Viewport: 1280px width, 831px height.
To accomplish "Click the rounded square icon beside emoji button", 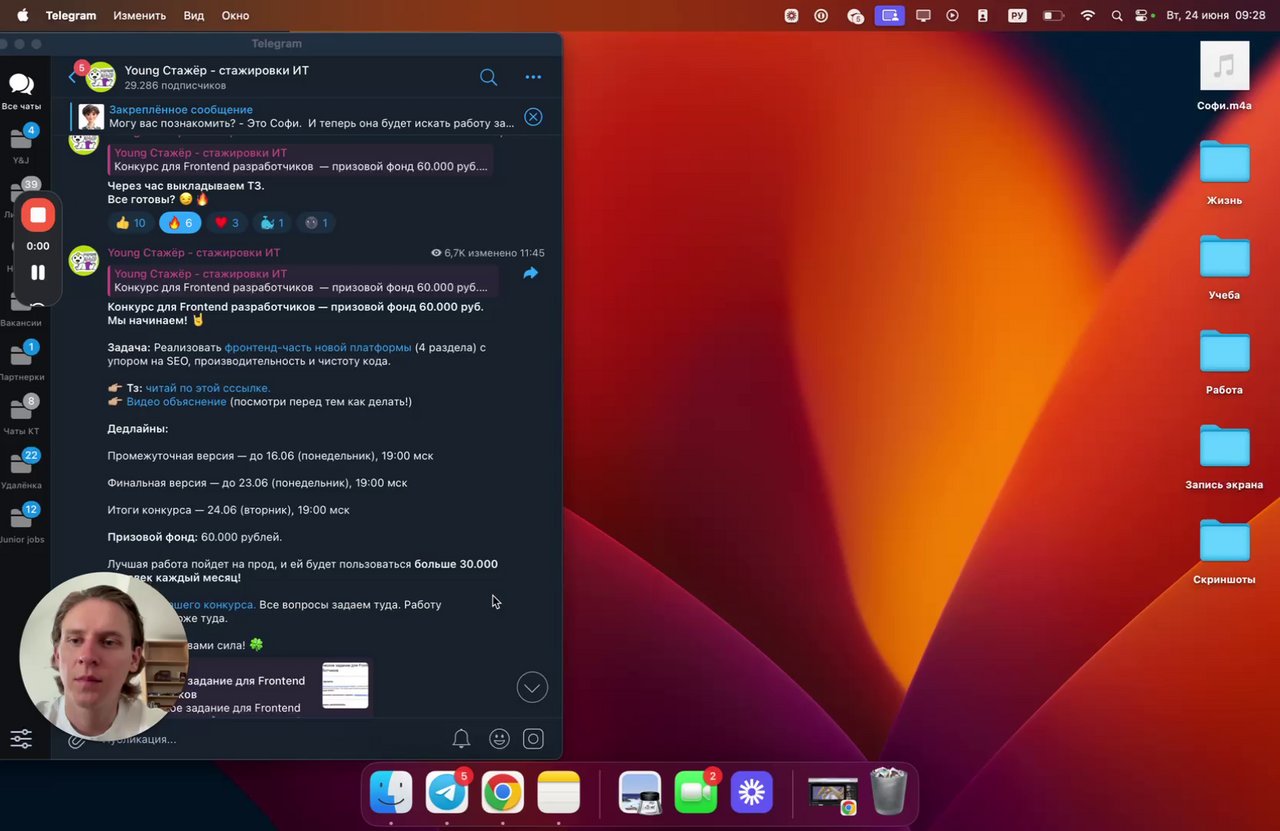I will pos(534,739).
